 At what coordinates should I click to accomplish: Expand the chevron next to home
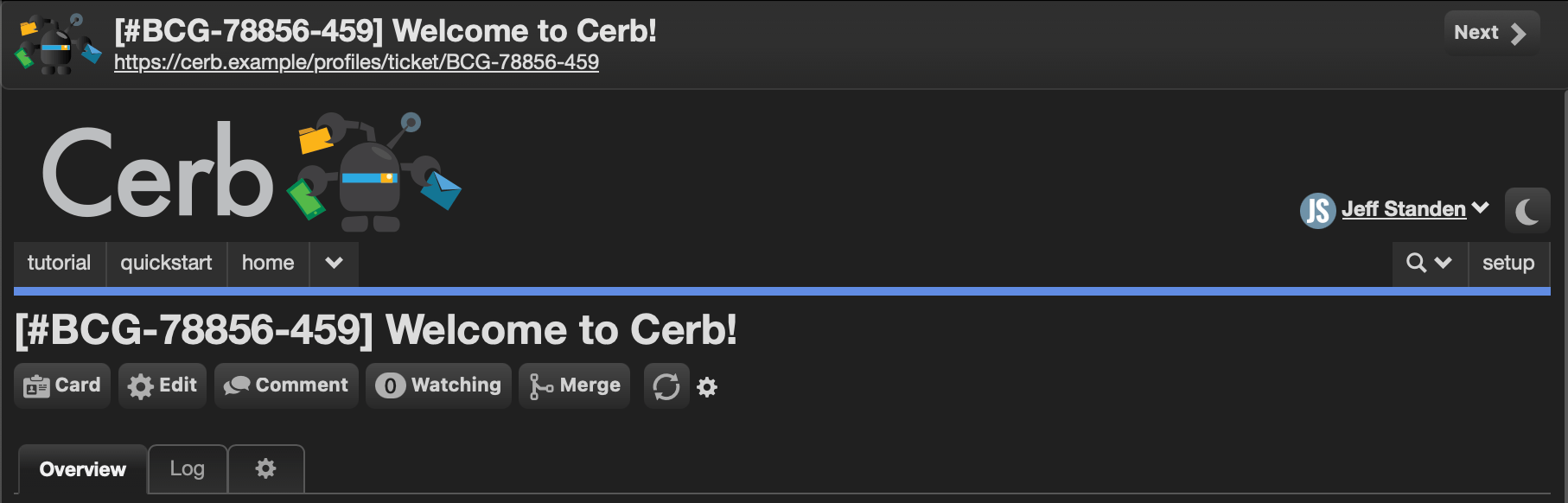point(335,263)
